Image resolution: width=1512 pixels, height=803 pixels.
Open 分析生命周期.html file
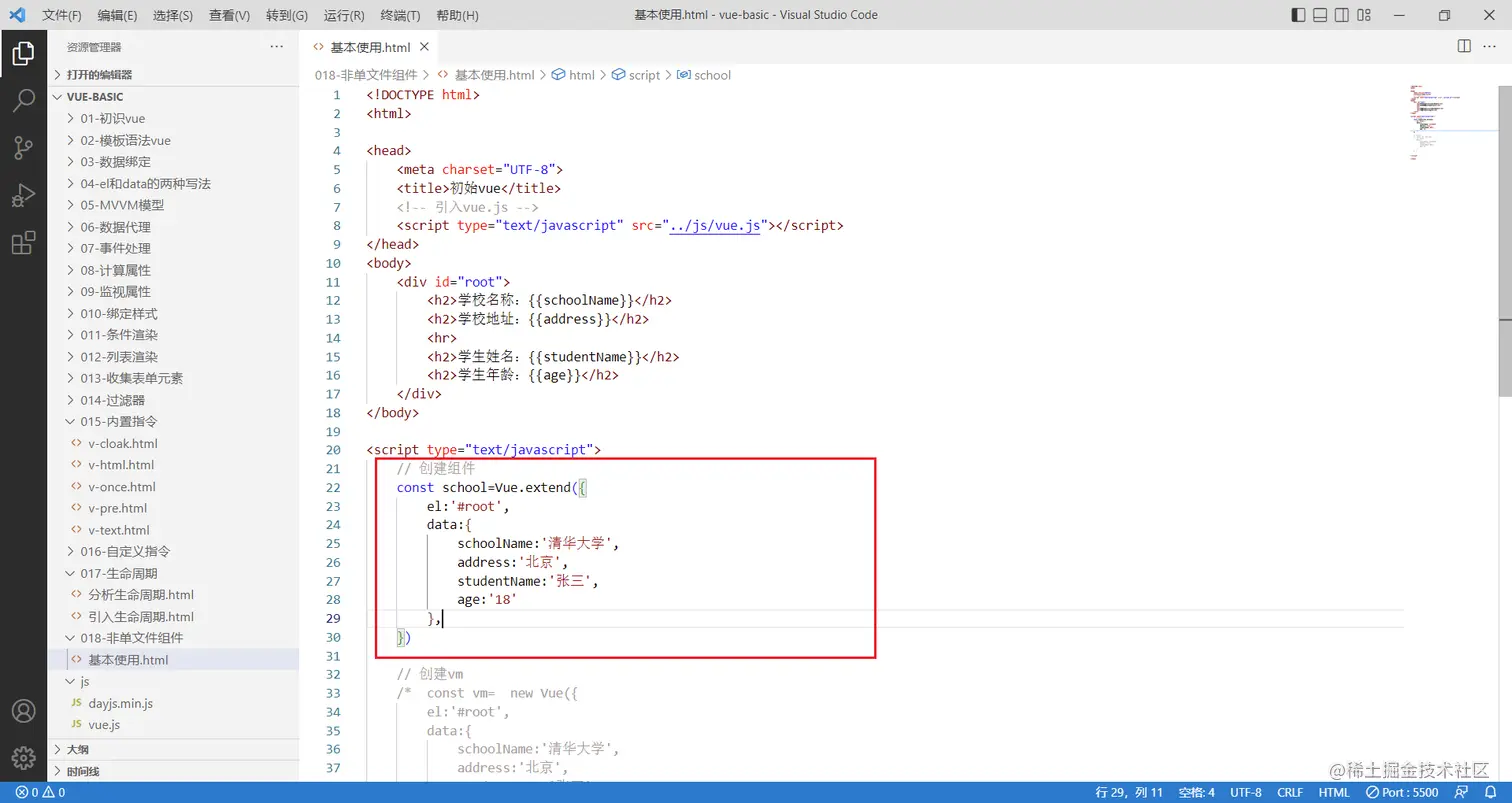coord(141,595)
